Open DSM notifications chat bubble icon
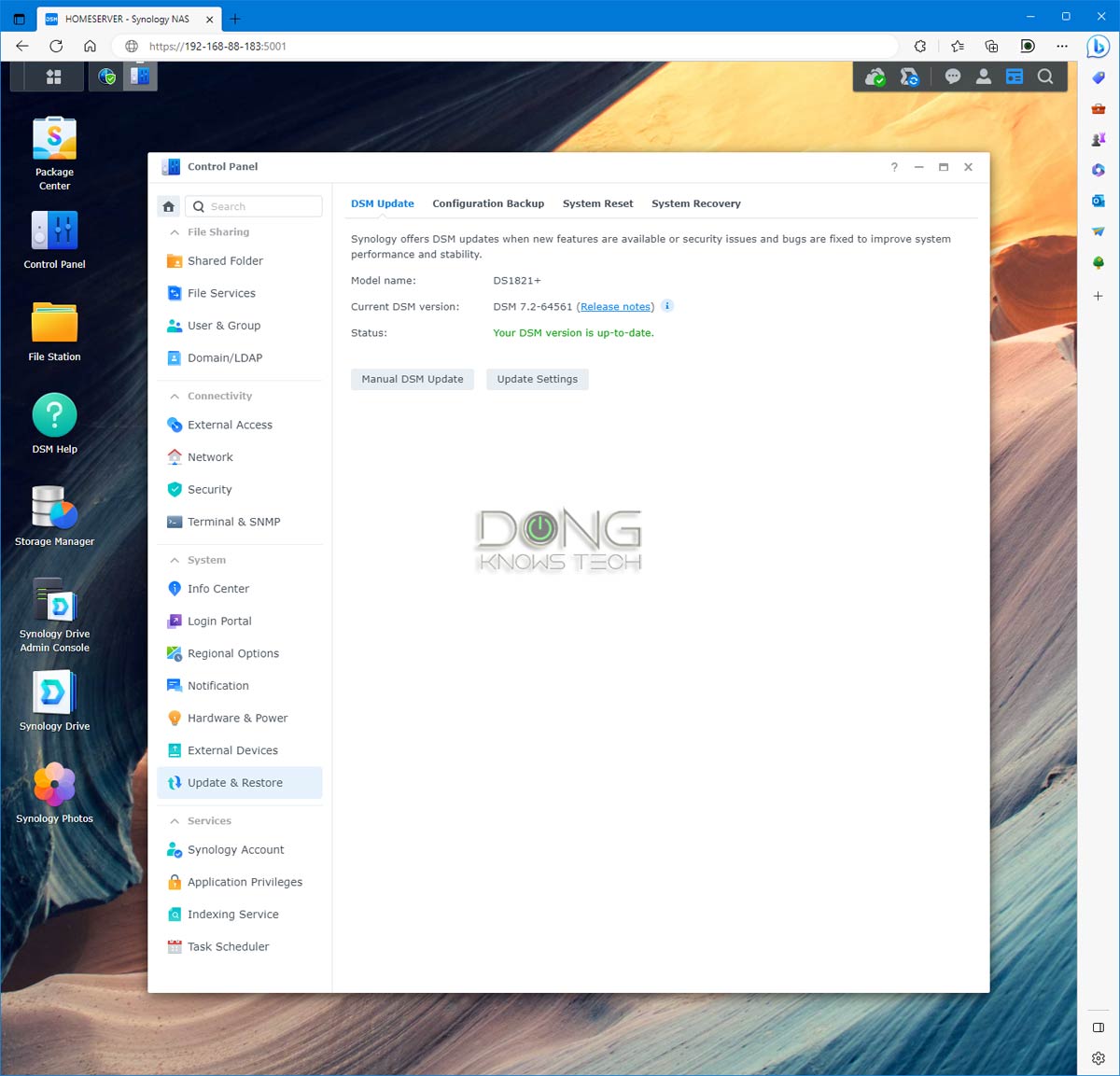 point(952,77)
